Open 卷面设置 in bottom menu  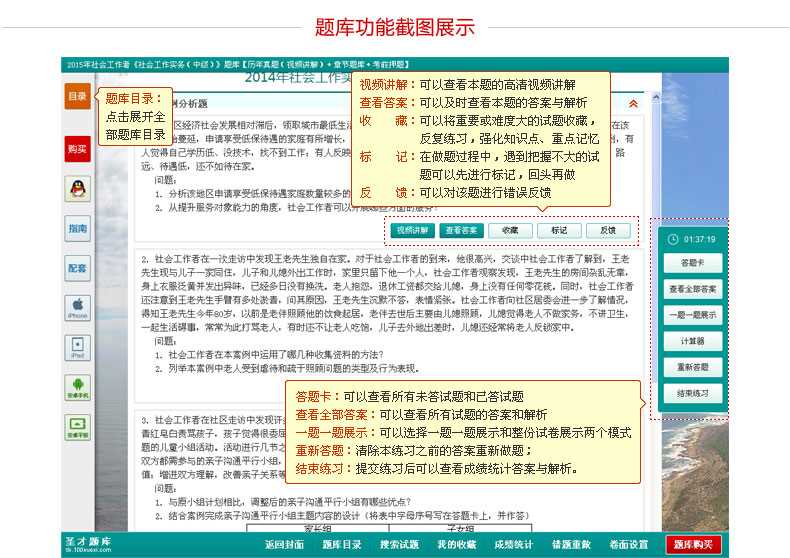(x=629, y=544)
